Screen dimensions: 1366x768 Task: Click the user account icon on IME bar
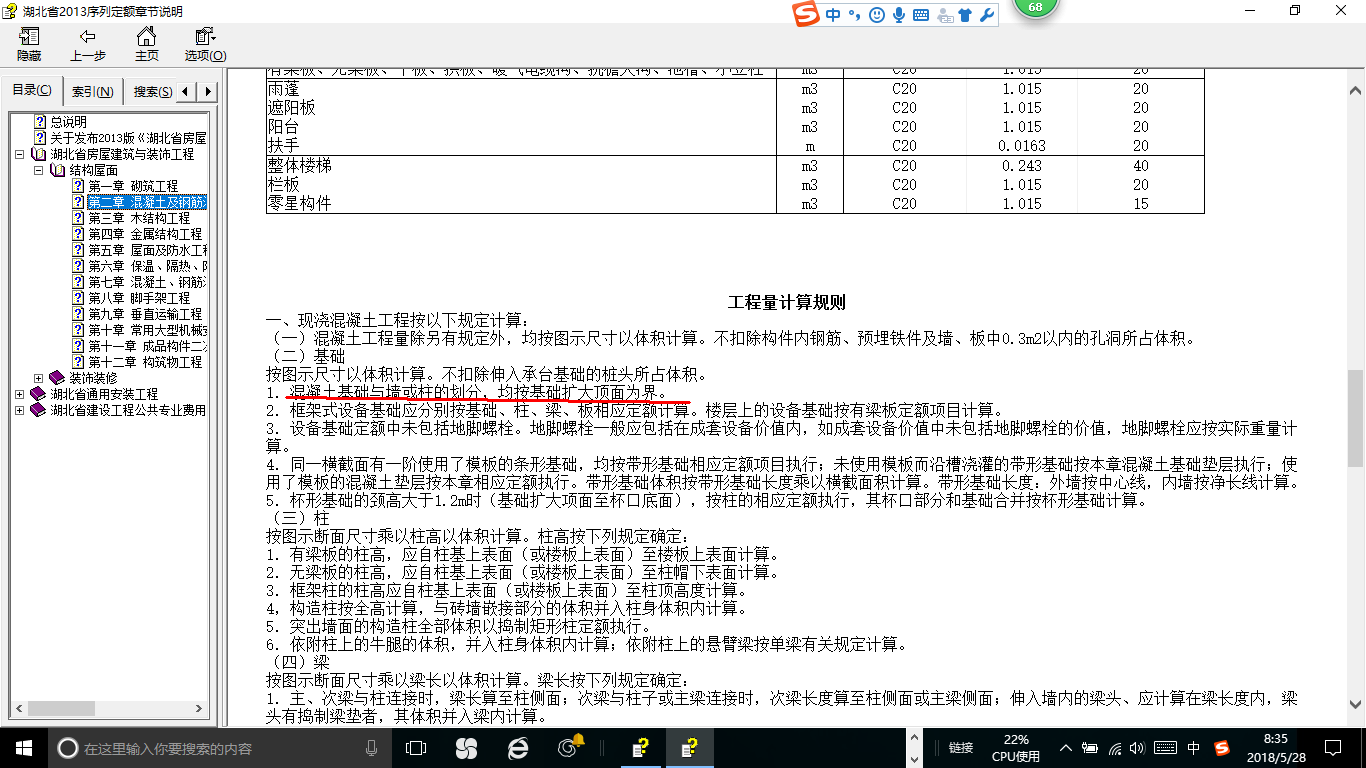pos(943,15)
